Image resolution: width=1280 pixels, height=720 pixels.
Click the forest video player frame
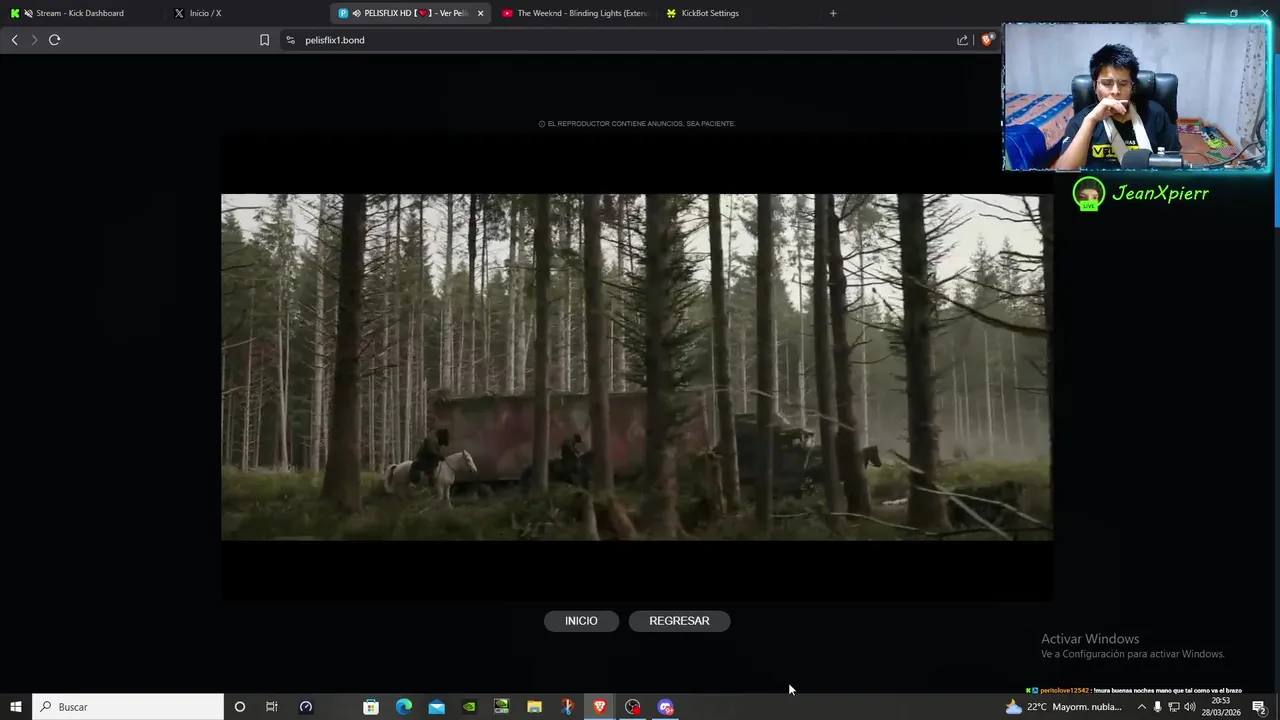coord(637,367)
